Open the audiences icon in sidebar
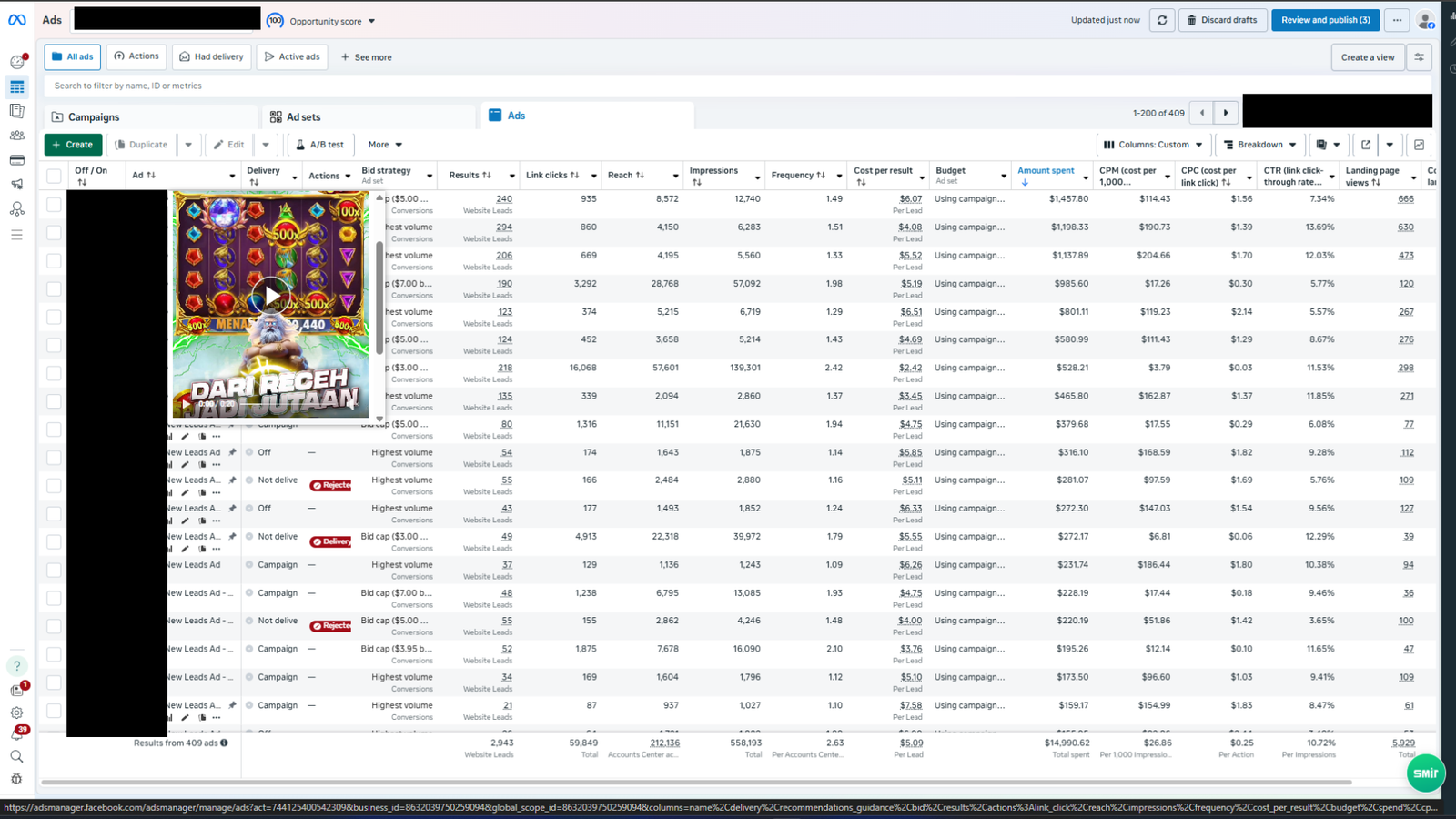The image size is (1456, 819). coord(16,136)
